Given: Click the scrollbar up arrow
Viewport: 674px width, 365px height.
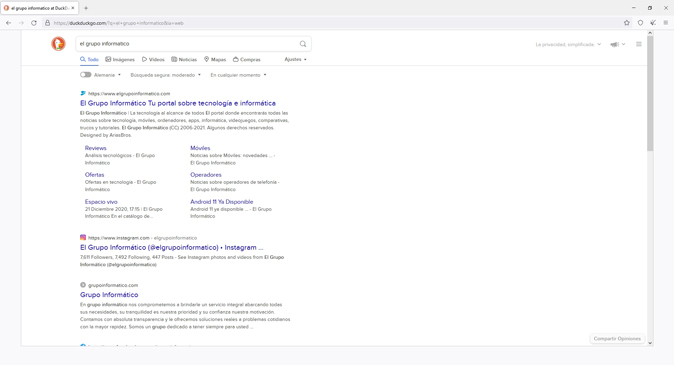Looking at the screenshot, I should tap(650, 33).
